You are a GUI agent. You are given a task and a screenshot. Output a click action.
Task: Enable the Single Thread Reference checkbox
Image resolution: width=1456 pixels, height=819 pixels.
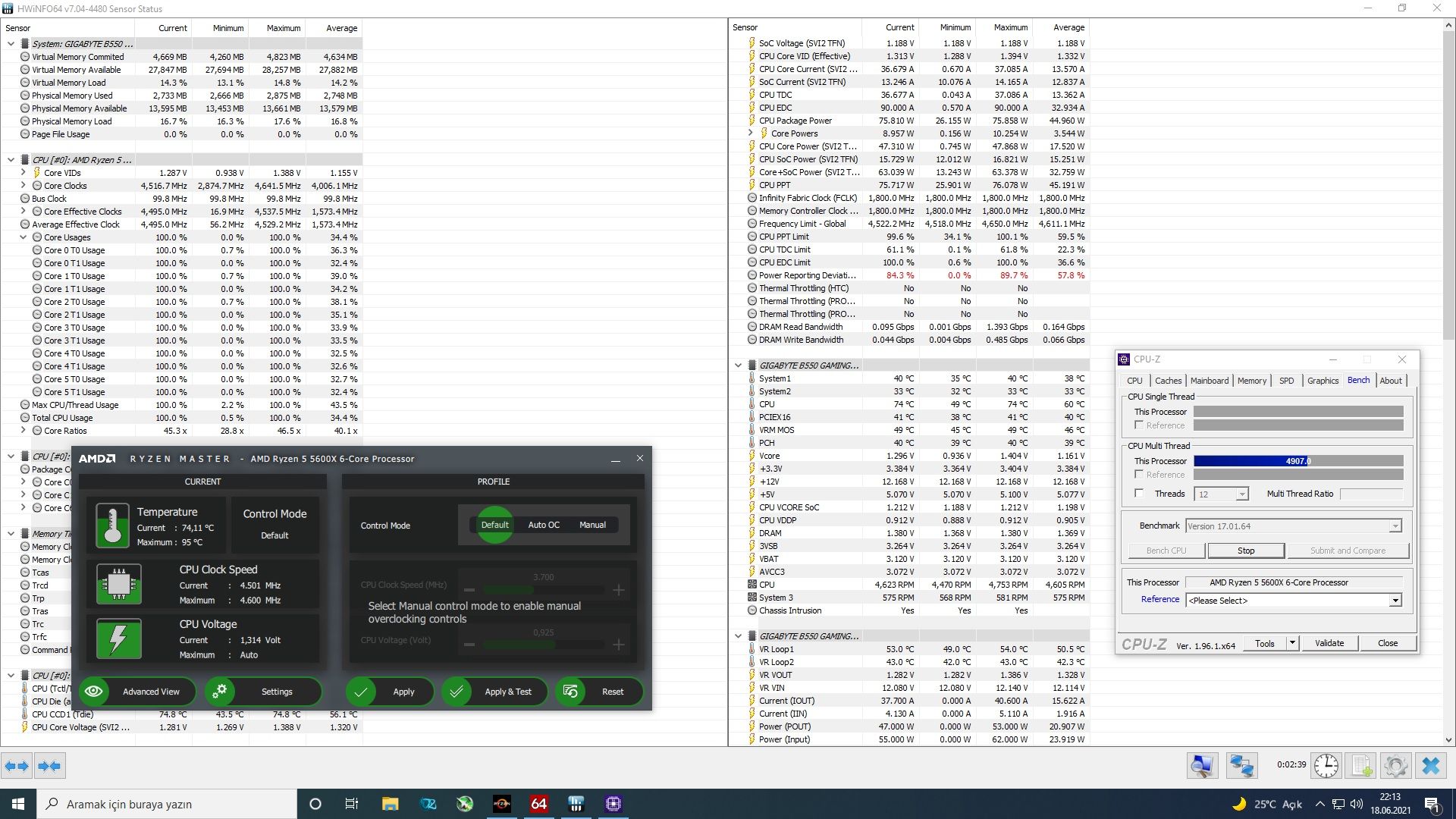click(1139, 425)
